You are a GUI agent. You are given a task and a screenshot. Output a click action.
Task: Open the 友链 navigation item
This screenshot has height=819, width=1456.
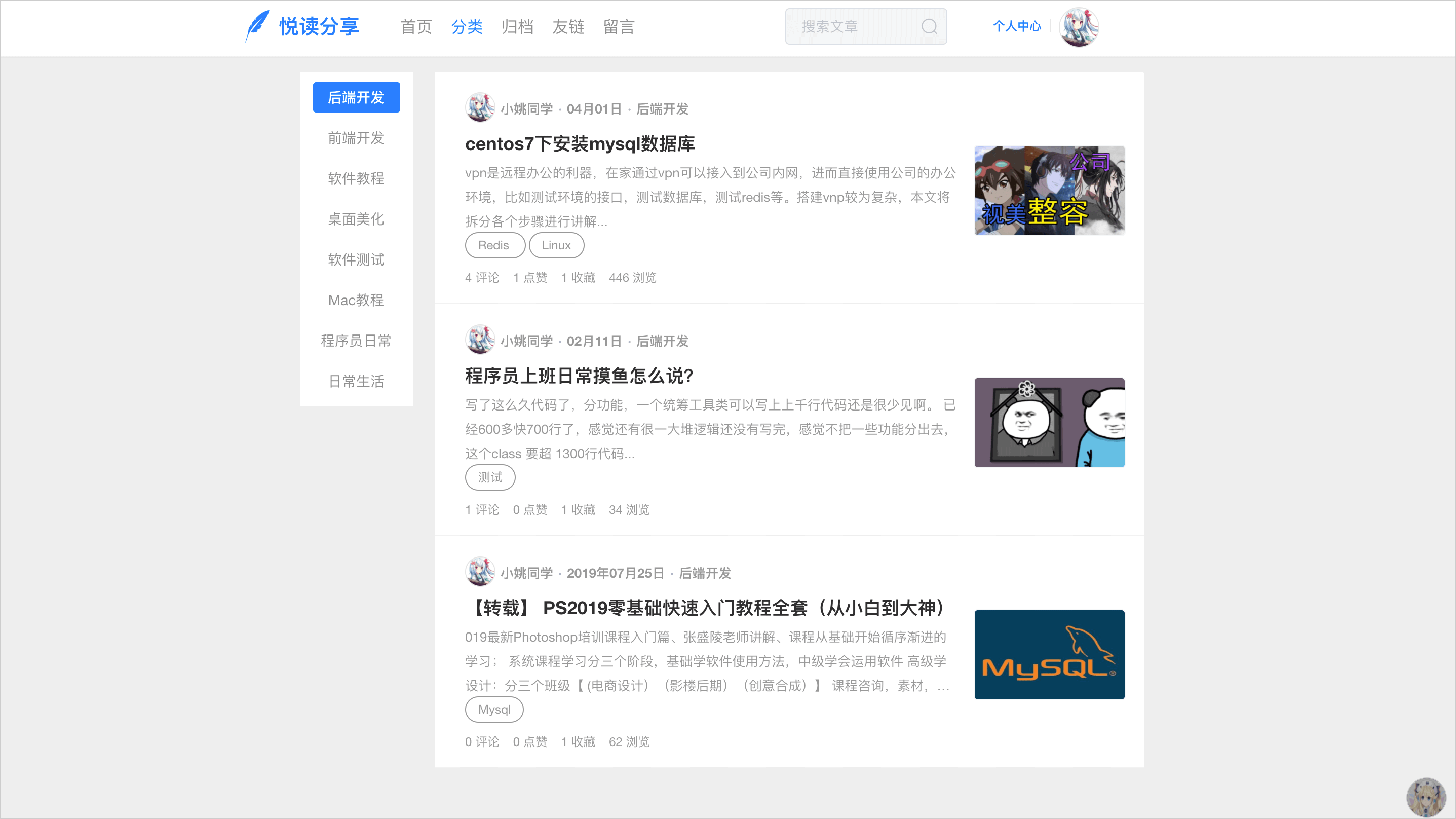[568, 26]
